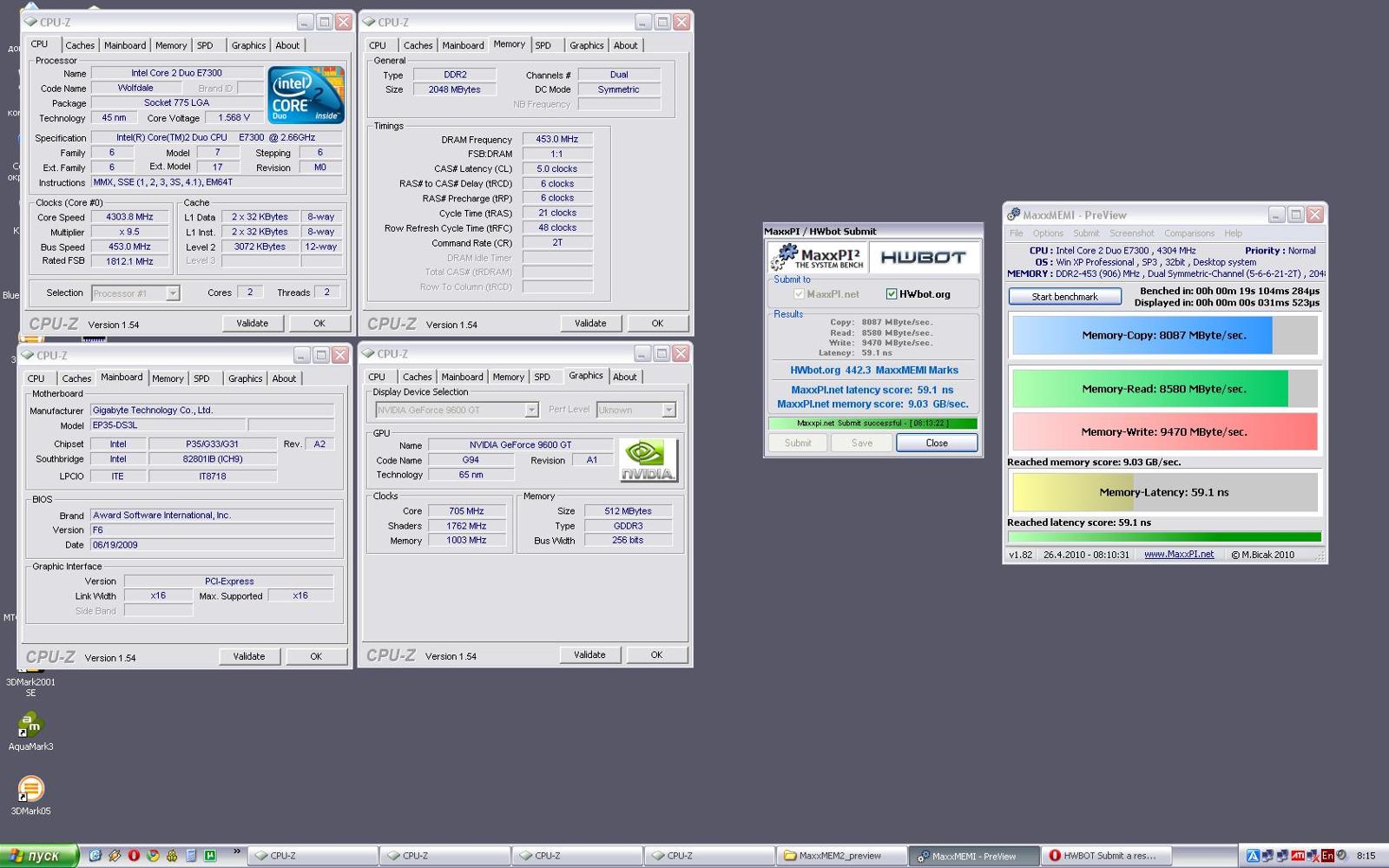Screen dimensions: 1389x868
Task: Switch to MaxxMEM2_preview folder in taskbar
Action: (840, 856)
